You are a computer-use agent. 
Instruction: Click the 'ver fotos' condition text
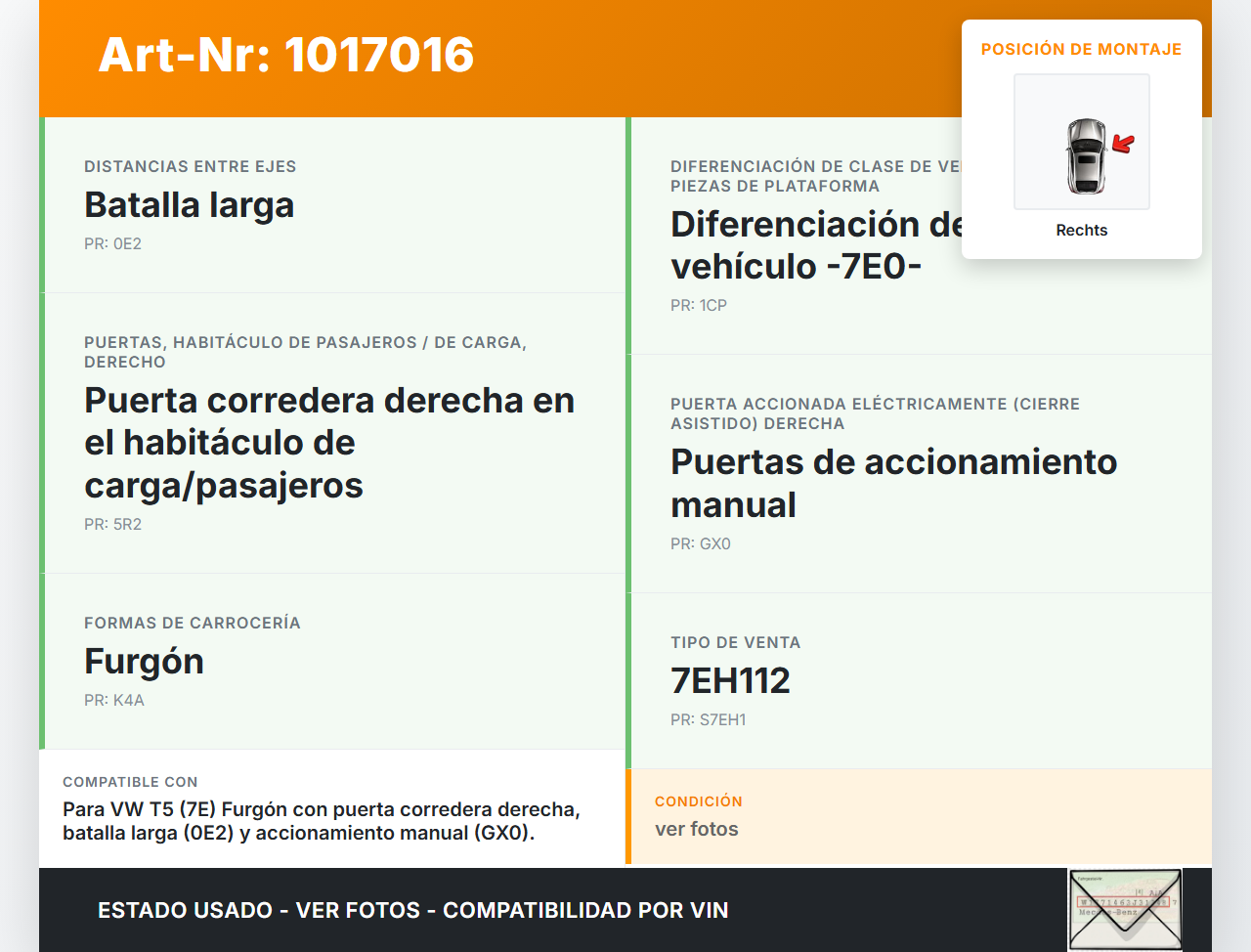click(x=696, y=829)
